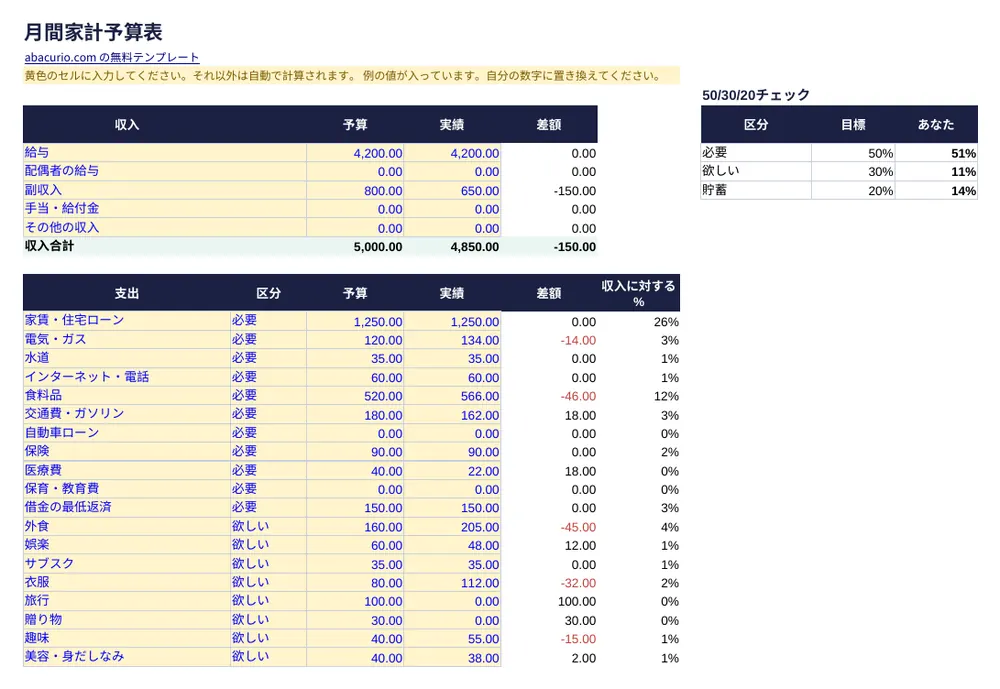
Task: Click the 貯蓄 あなた value 14%
Action: pos(936,190)
